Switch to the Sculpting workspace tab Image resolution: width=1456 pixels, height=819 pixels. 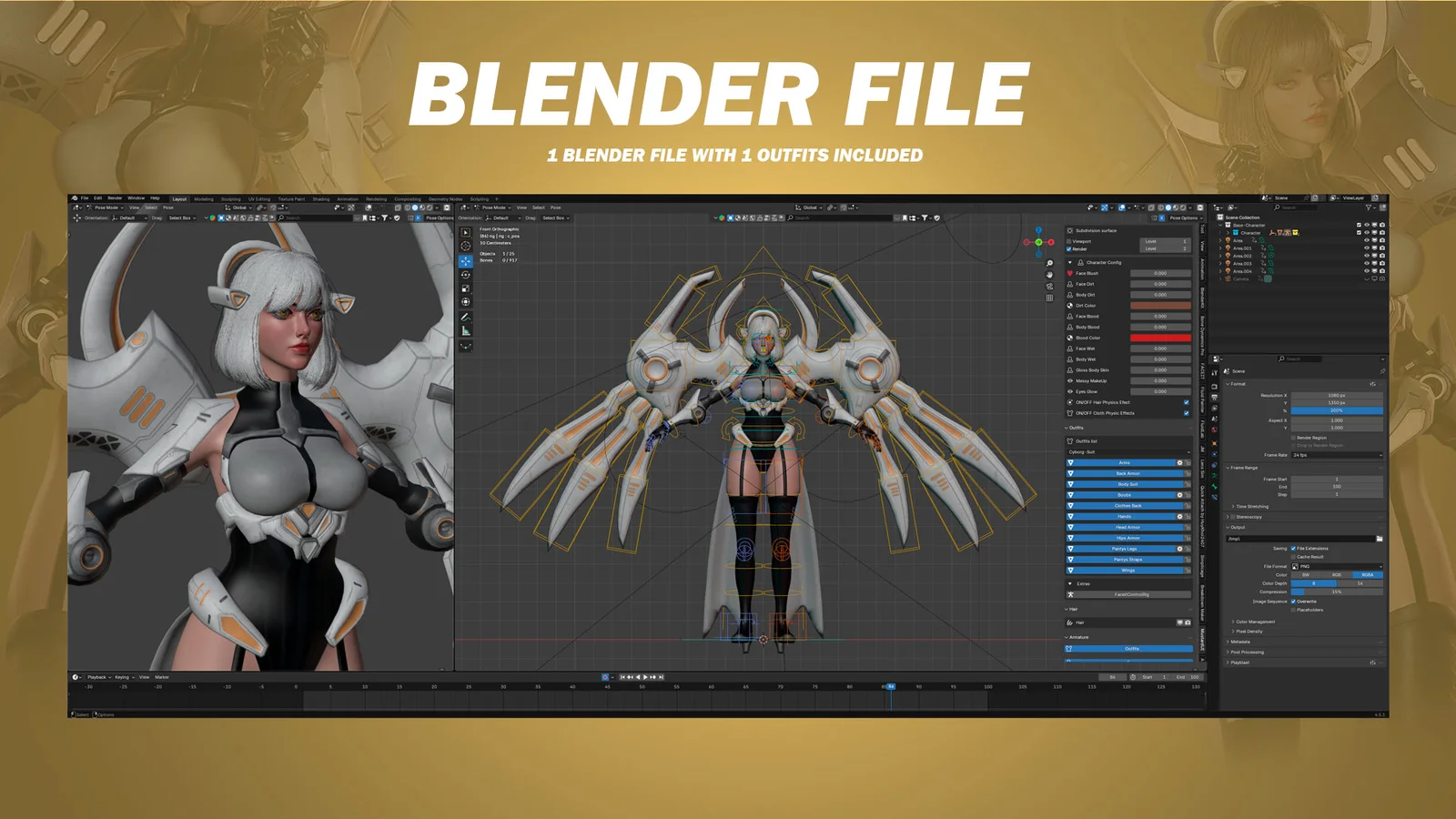(x=231, y=198)
